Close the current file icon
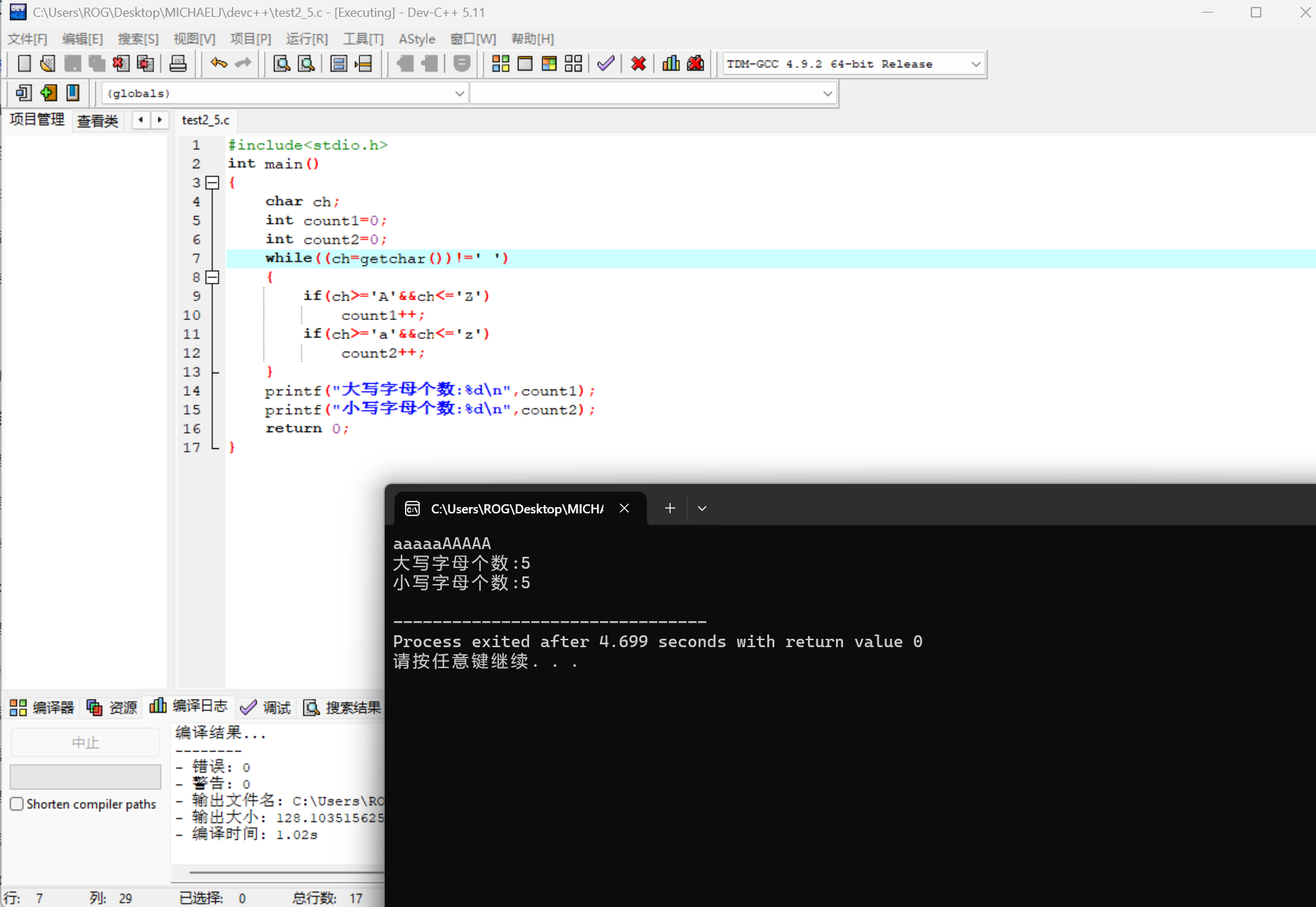Viewport: 1316px width, 907px height. pos(121,64)
